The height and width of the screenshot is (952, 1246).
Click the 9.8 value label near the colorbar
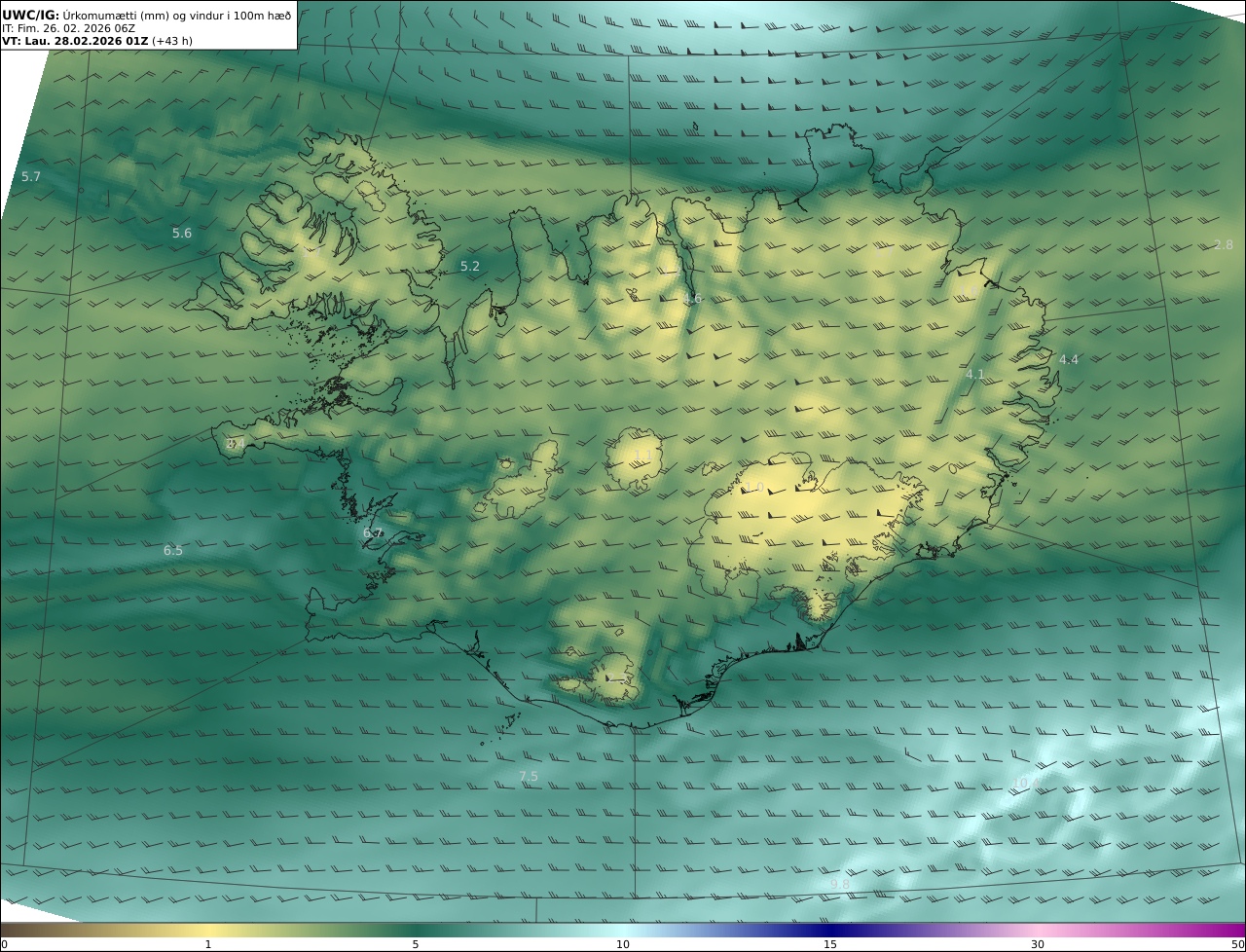pos(840,884)
